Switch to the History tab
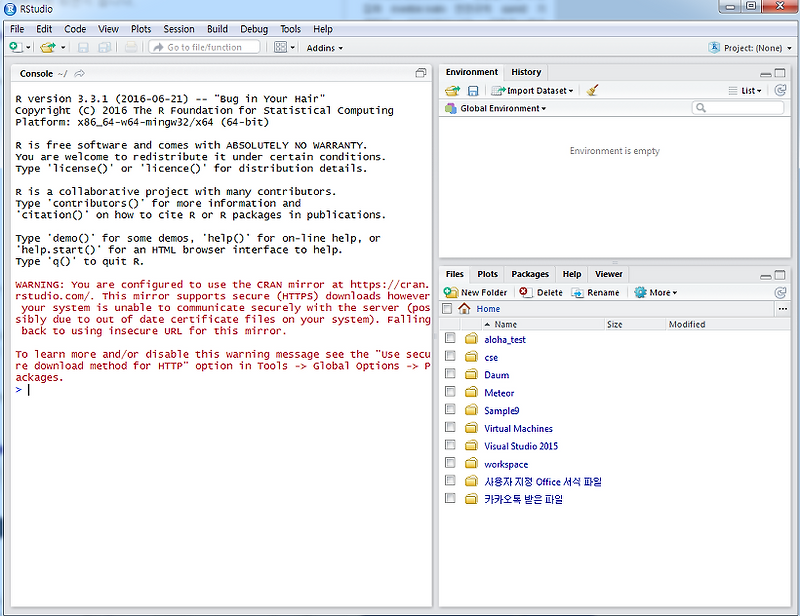 (x=526, y=72)
